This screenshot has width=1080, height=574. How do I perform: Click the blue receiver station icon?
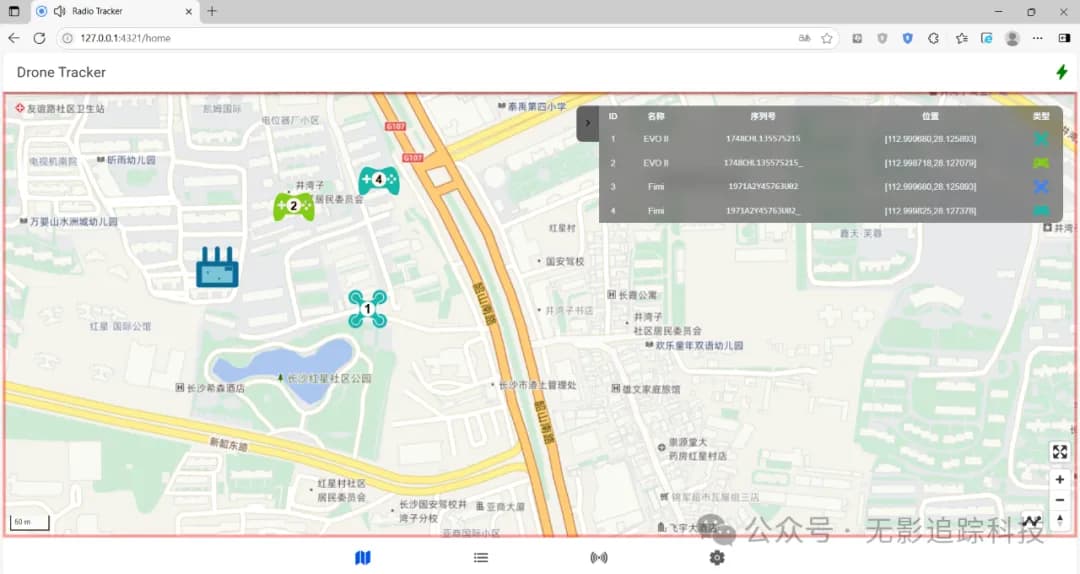pos(217,268)
